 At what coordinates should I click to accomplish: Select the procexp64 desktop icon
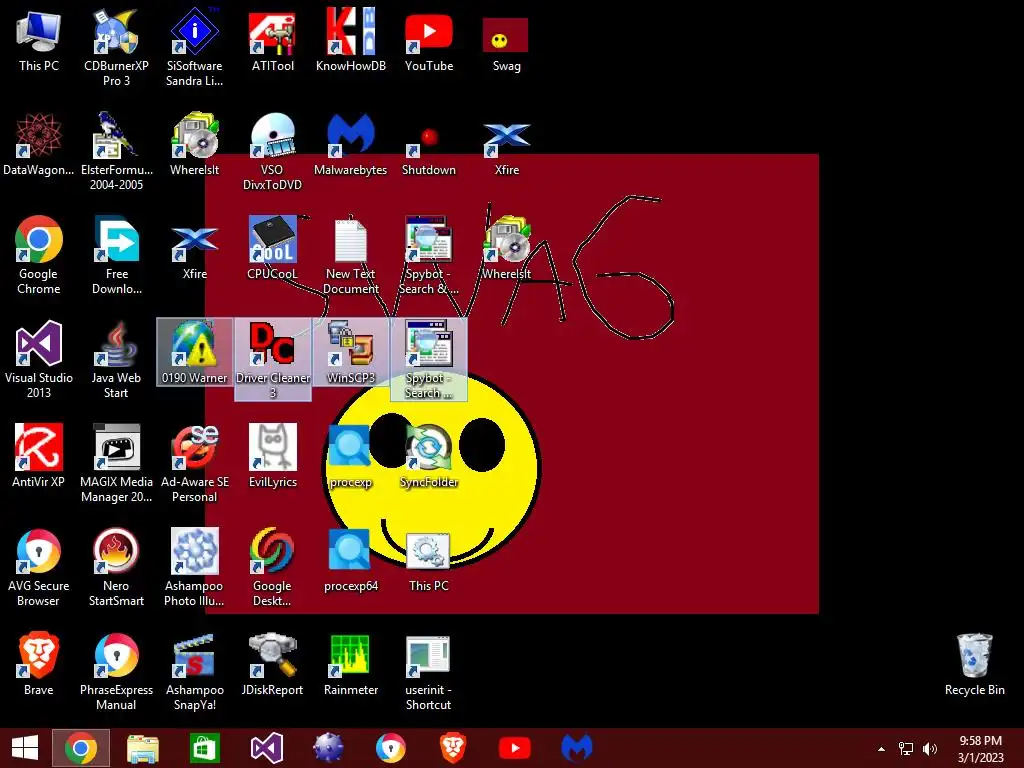click(351, 560)
